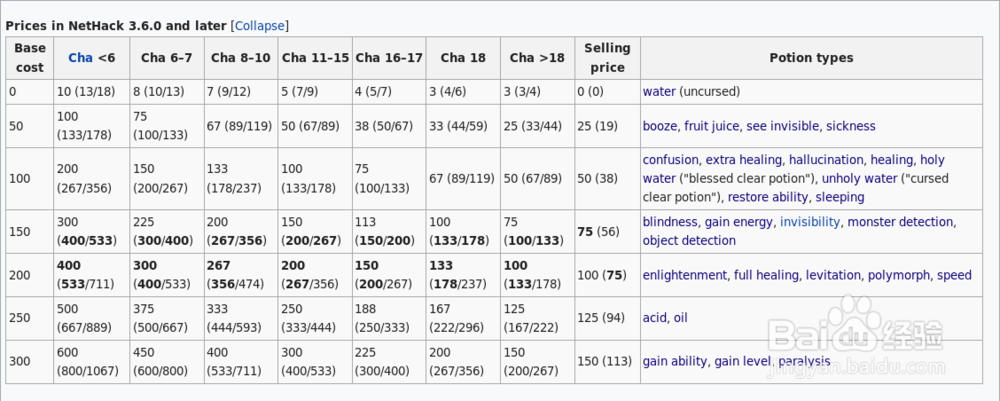Follow the oil potion link
This screenshot has width=1000, height=401.
680,317
